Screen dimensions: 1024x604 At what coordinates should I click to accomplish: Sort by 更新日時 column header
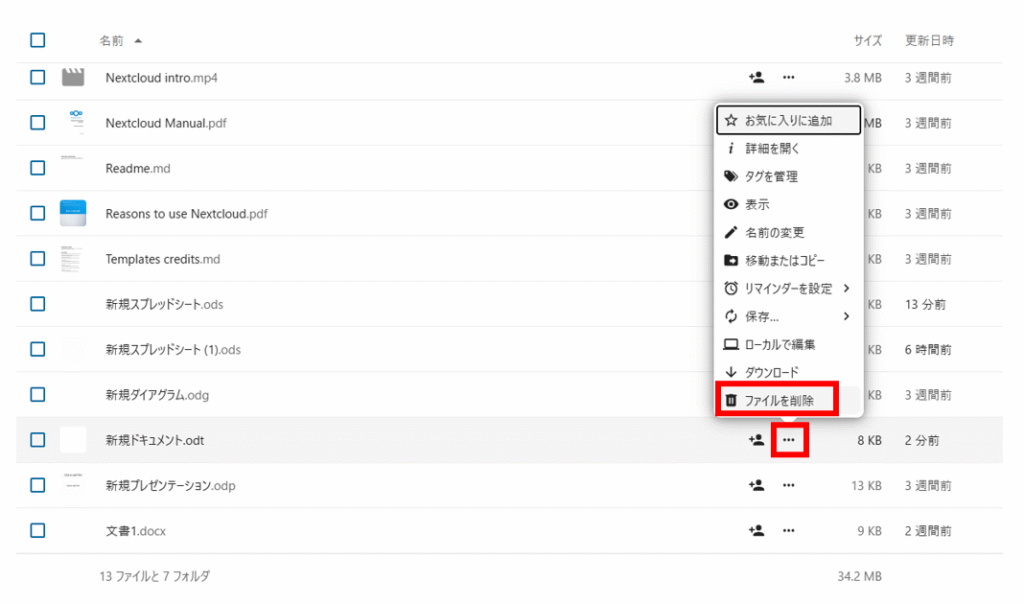pos(929,41)
